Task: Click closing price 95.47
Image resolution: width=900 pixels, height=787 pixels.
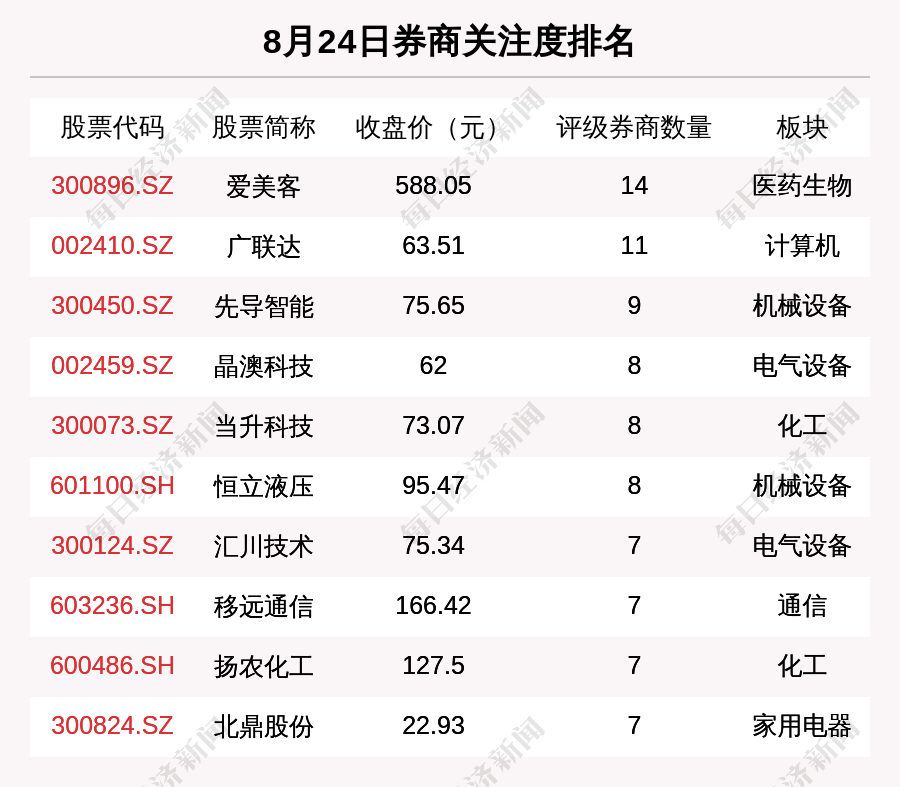Action: (433, 486)
